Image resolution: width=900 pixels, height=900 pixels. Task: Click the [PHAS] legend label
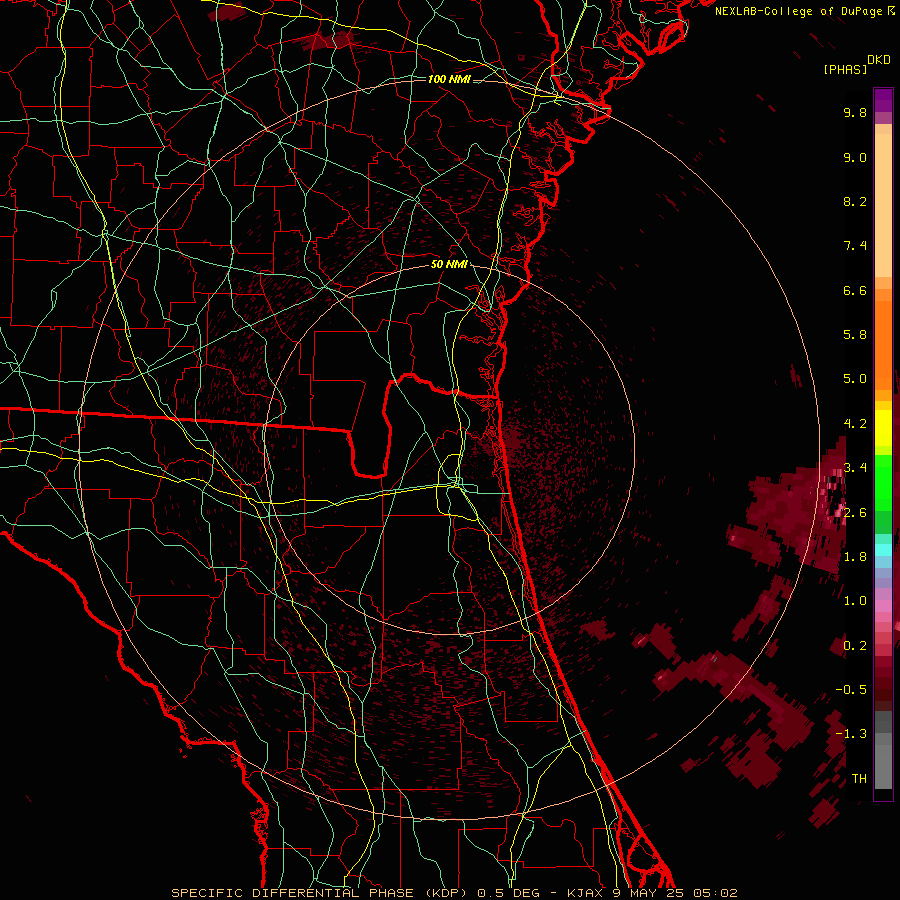coord(845,69)
